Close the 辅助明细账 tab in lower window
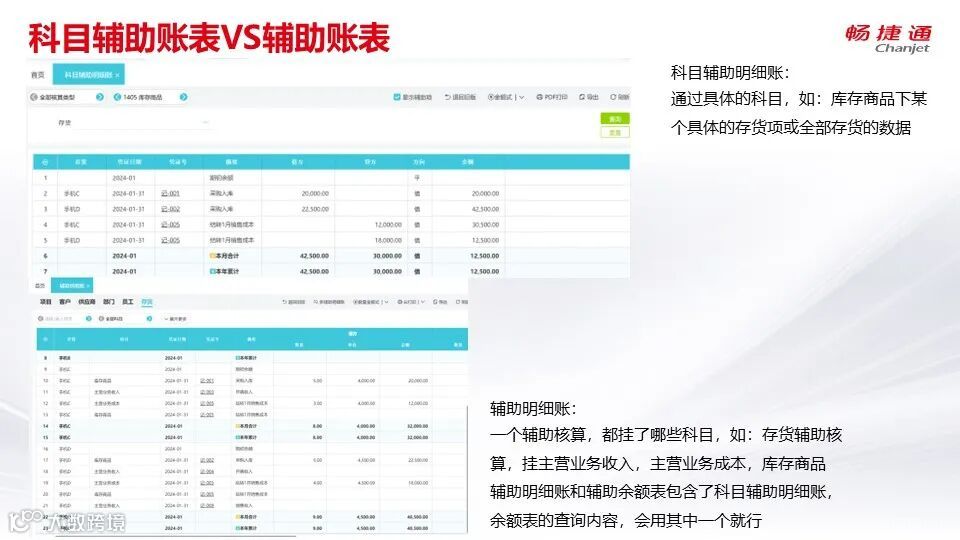 point(88,286)
